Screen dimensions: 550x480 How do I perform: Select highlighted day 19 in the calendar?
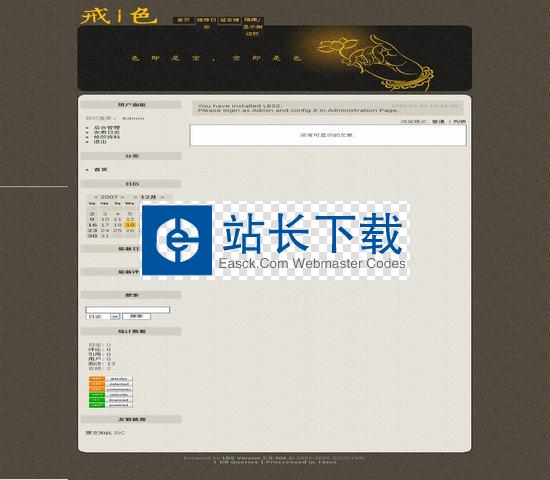click(x=130, y=225)
